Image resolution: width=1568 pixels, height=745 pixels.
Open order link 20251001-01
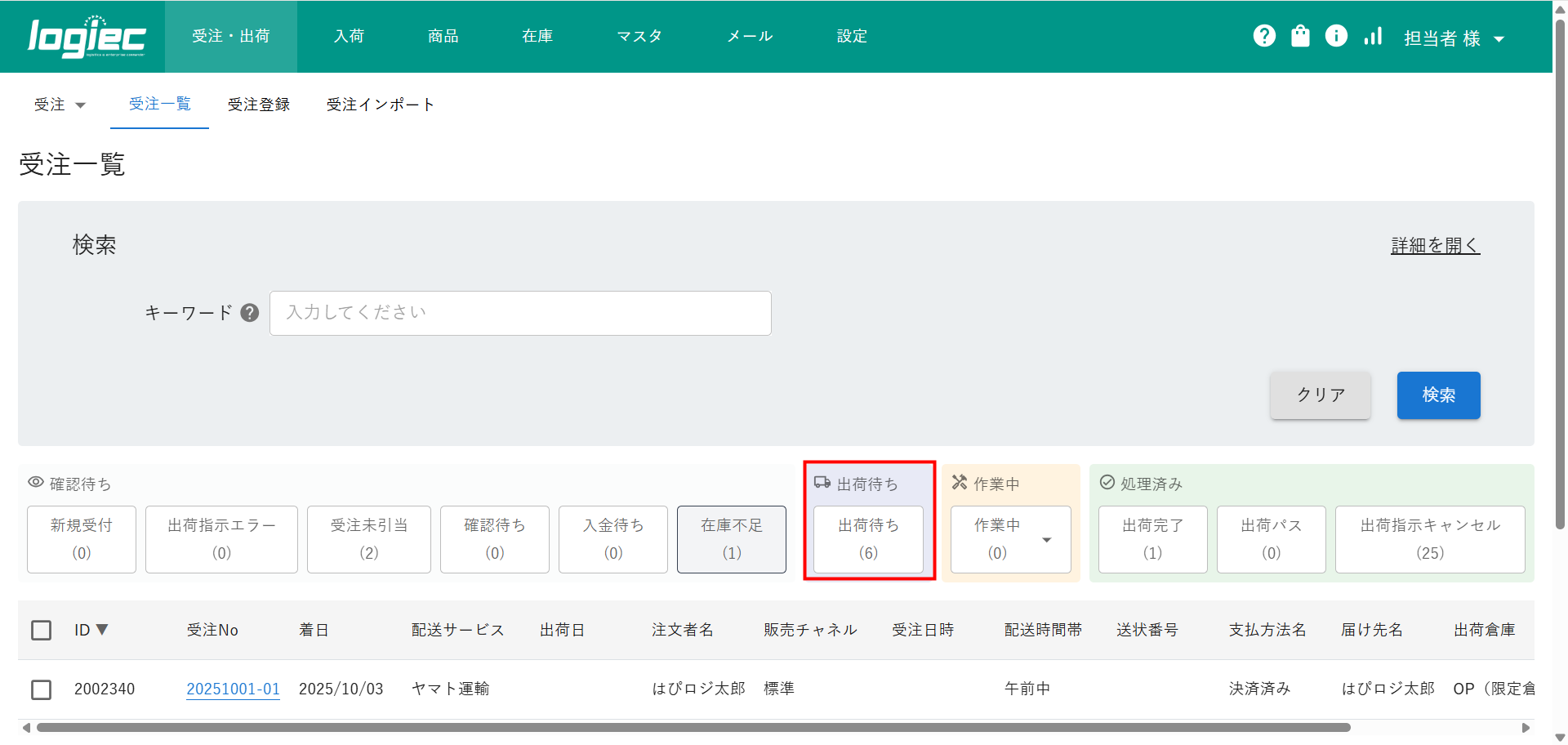coord(233,689)
